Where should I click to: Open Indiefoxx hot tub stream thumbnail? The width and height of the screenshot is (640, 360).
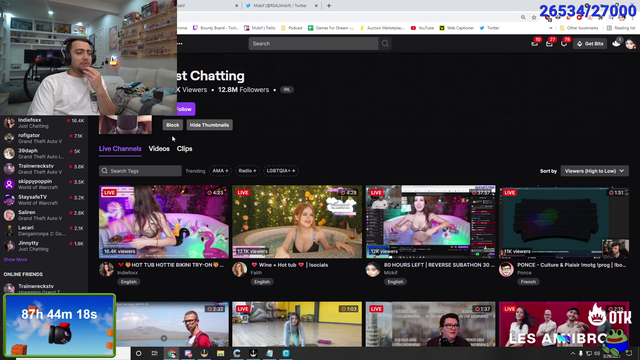click(164, 222)
